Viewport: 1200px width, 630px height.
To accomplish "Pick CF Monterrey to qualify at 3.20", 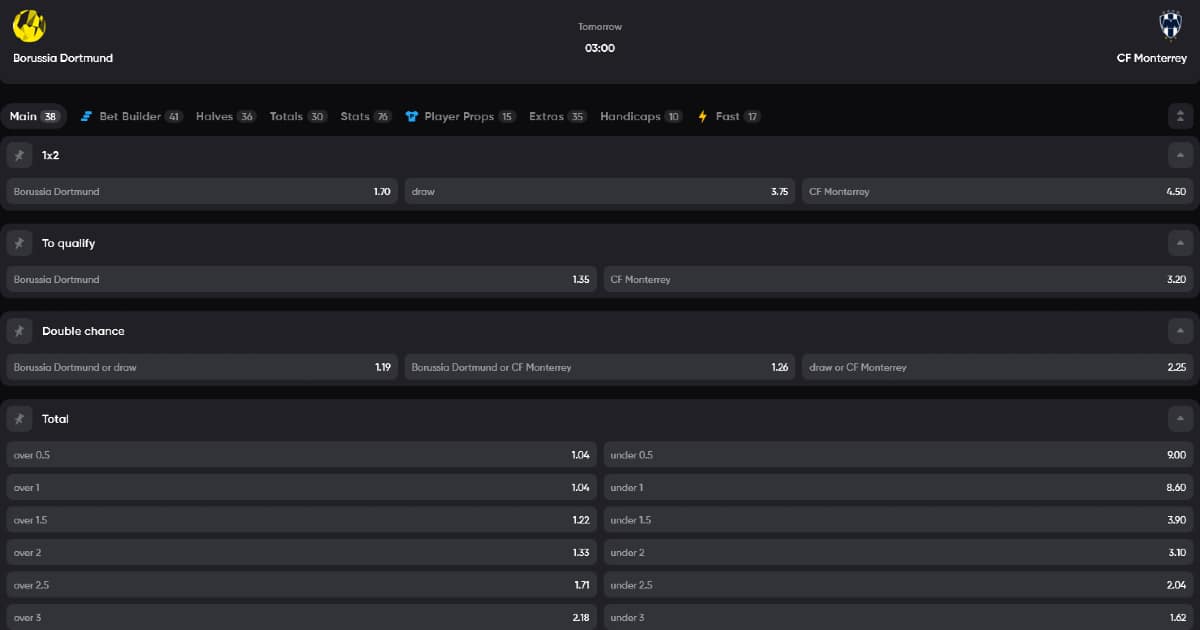I will (x=899, y=279).
